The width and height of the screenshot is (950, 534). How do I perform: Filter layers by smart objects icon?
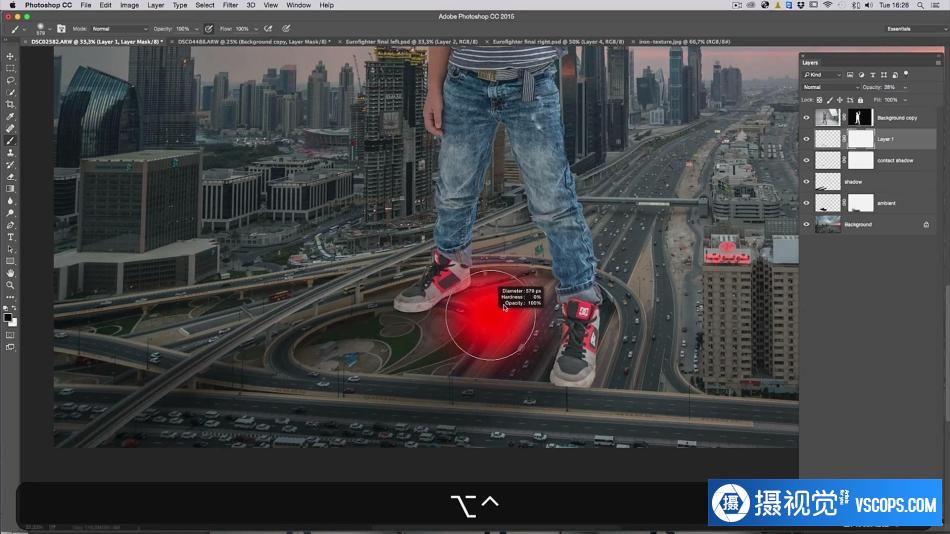895,75
